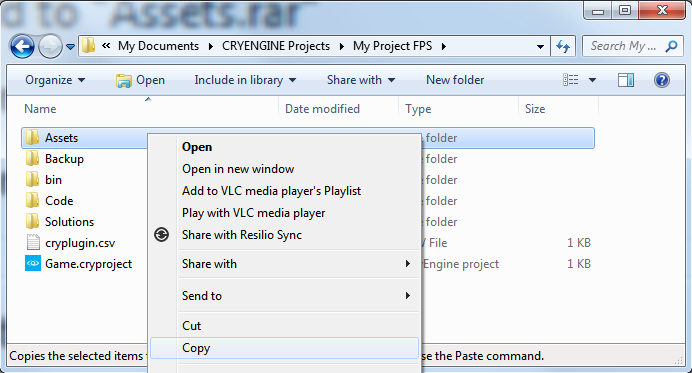This screenshot has height=373, width=692.
Task: Expand arrow after CRYENGINE Projects breadcrumb
Action: click(x=342, y=46)
